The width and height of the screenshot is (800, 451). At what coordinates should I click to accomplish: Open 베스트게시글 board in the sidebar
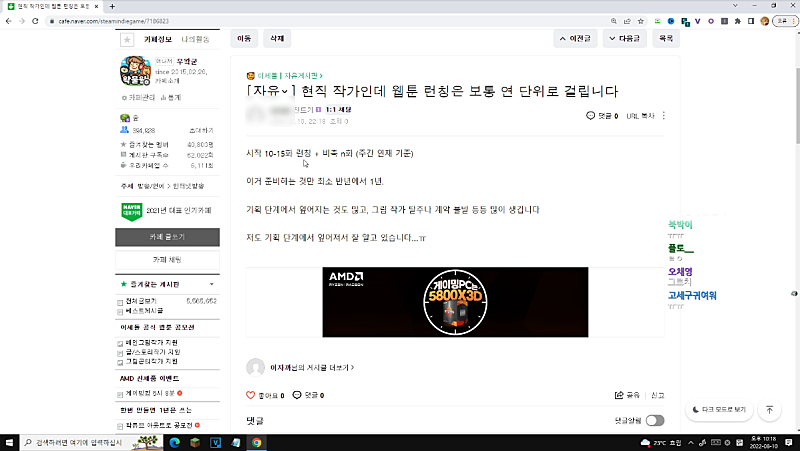(x=144, y=310)
